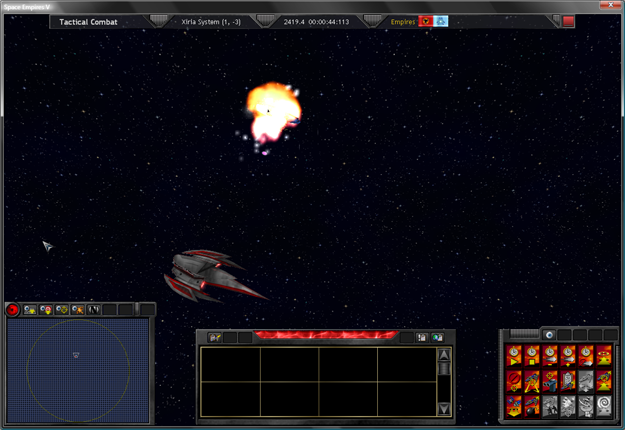Click the ship design icon on center panel
This screenshot has height=430, width=625.
[214, 338]
